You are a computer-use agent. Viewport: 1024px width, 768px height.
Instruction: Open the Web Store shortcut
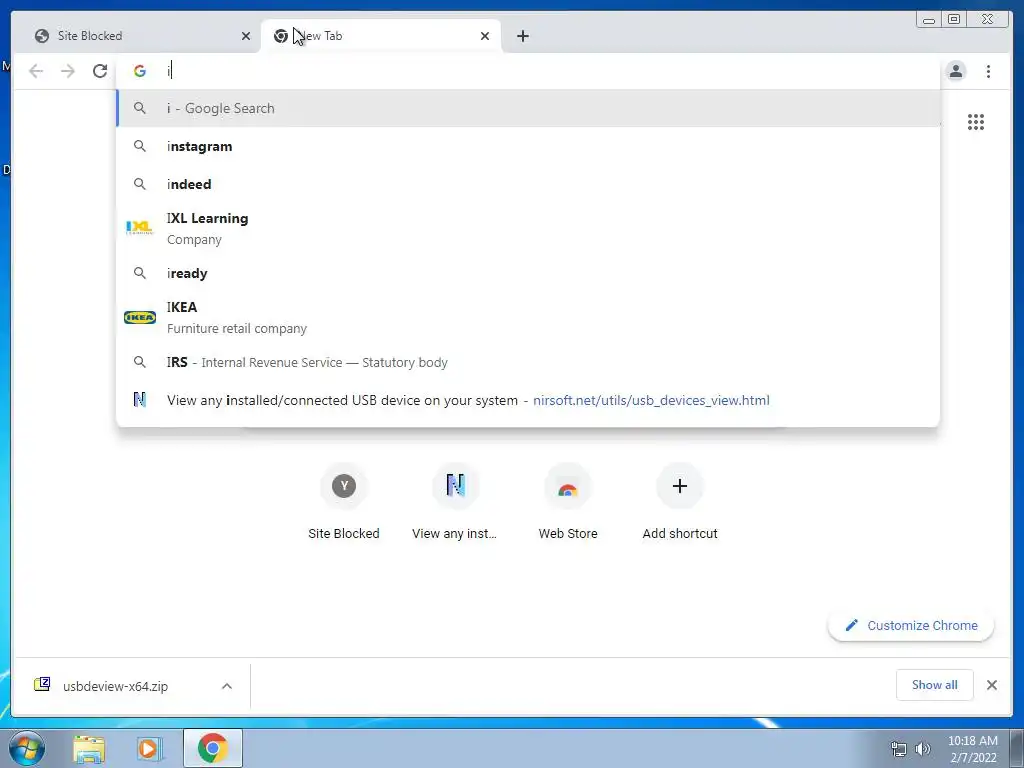coord(568,502)
